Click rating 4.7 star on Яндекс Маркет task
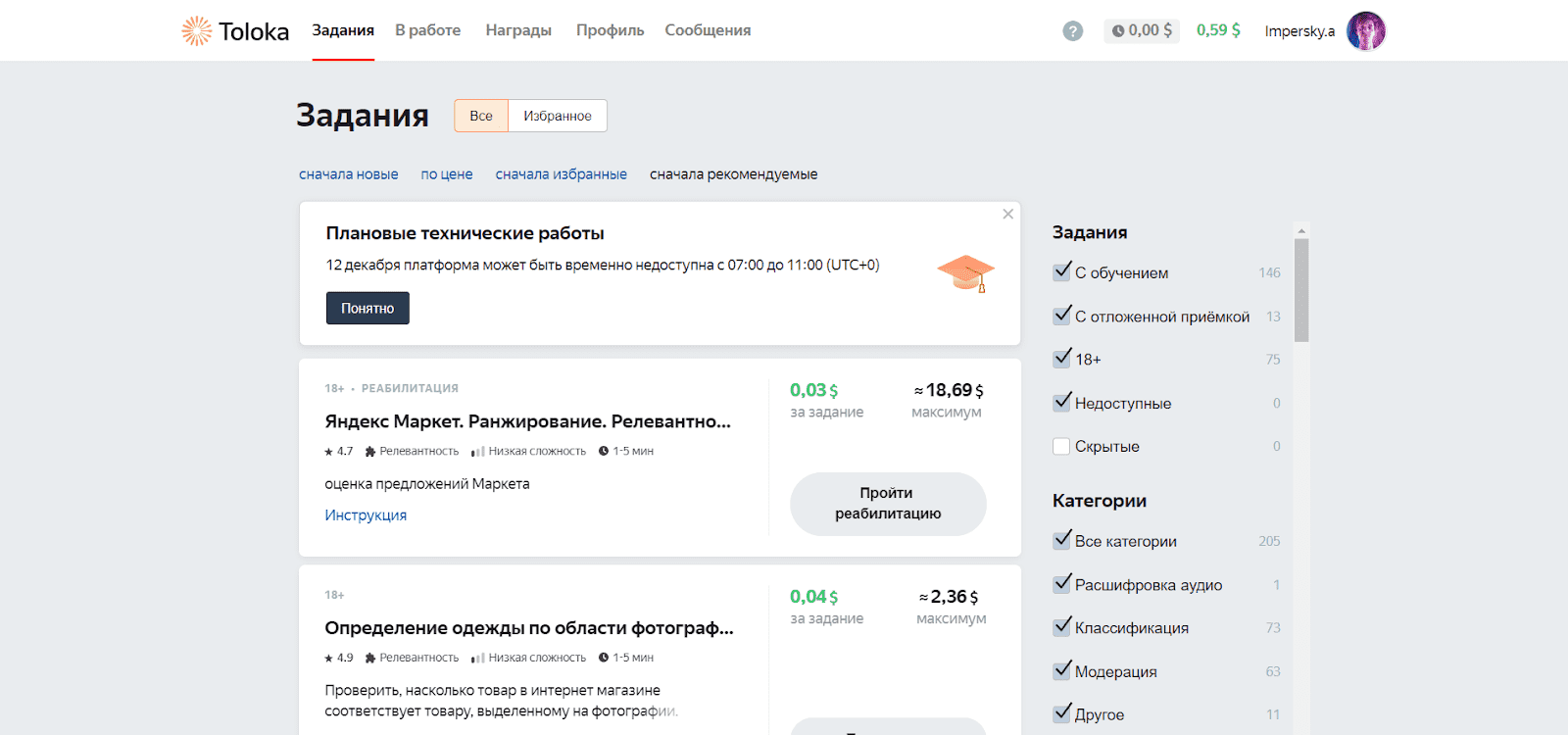The width and height of the screenshot is (1568, 735). (339, 452)
